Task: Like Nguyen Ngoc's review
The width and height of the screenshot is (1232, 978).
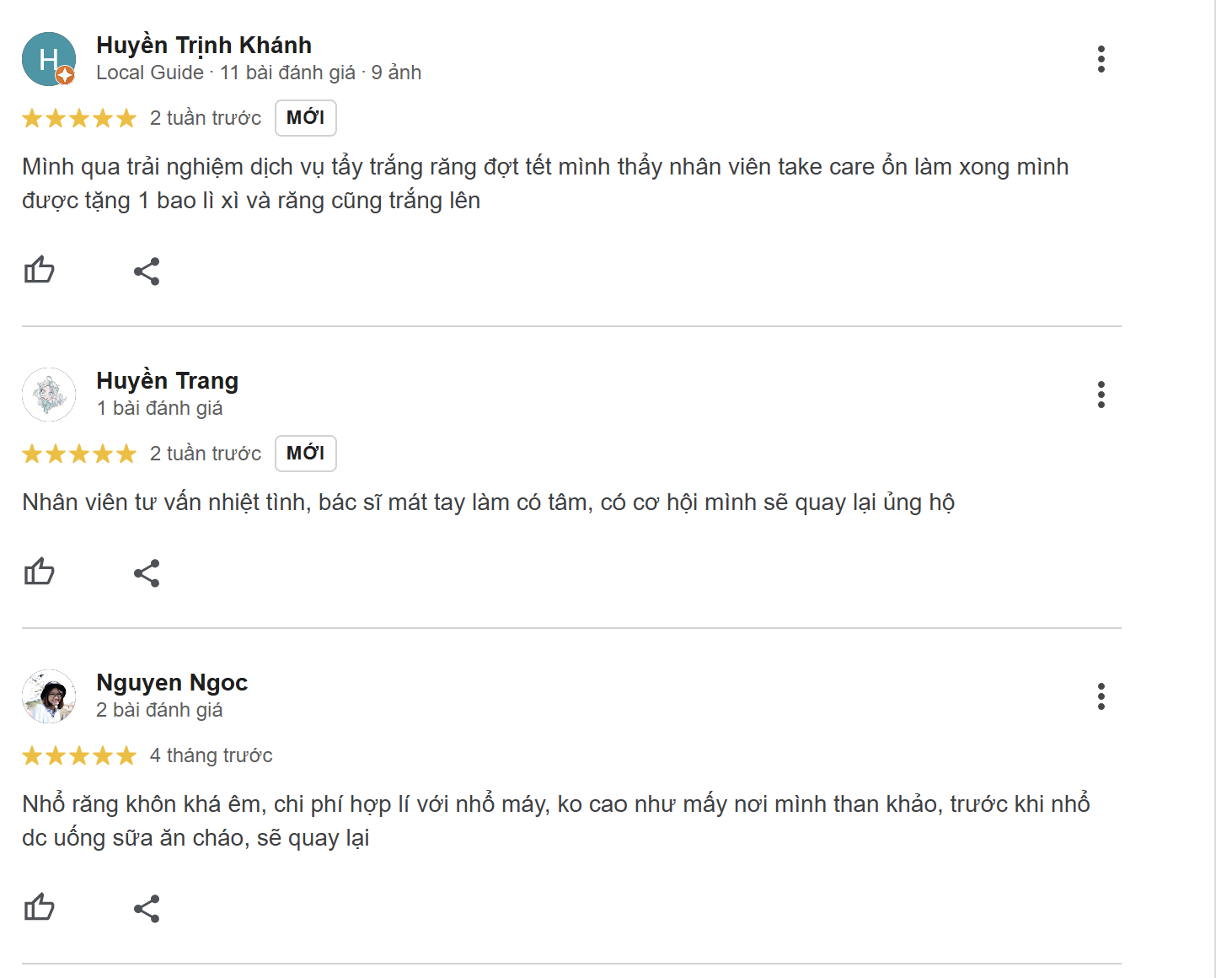Action: [x=39, y=908]
